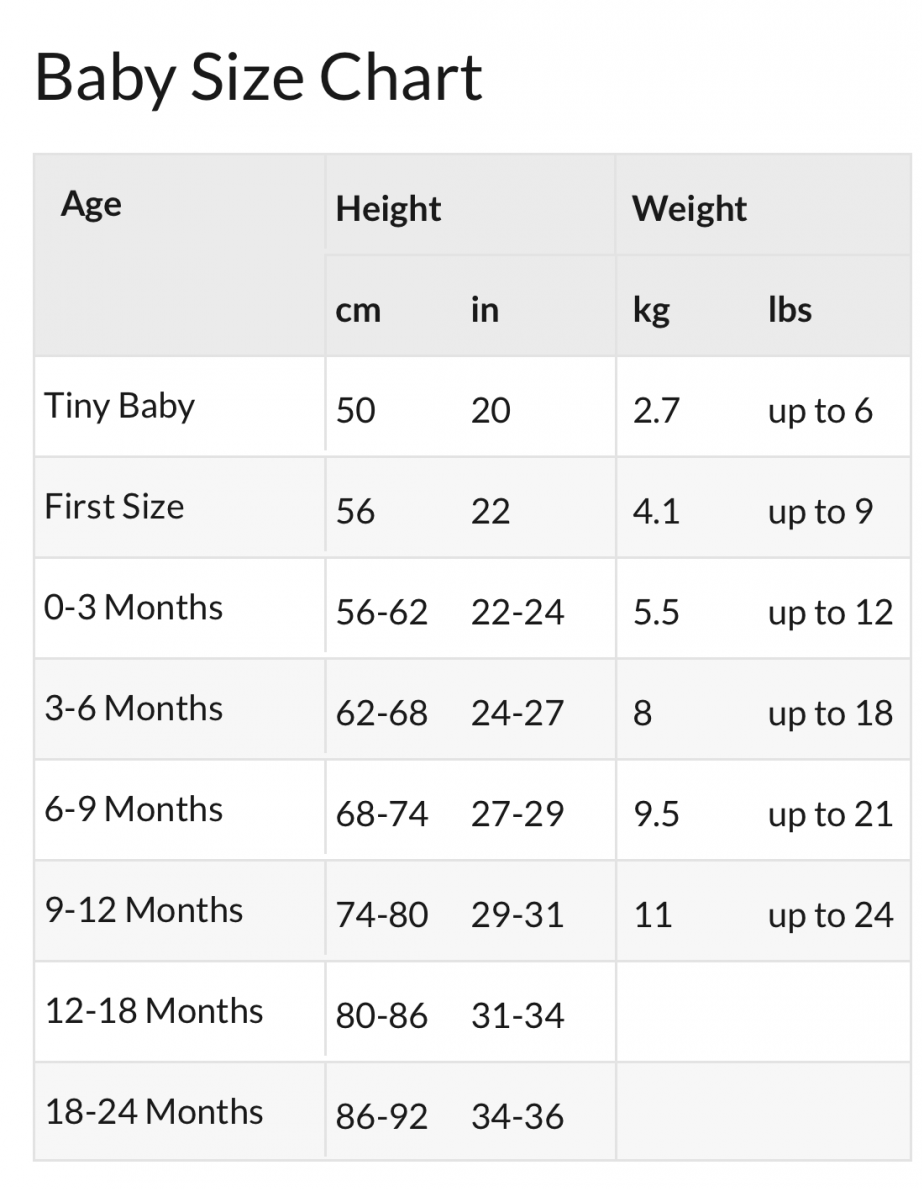
Task: Click the 6-9 Months row label
Action: (x=133, y=809)
